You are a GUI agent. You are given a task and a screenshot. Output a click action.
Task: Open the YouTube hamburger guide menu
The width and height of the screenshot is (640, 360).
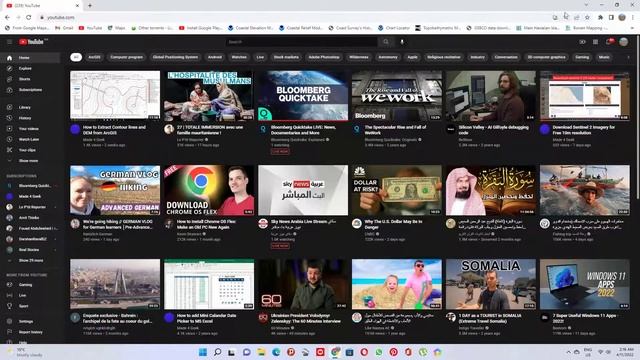[9, 42]
